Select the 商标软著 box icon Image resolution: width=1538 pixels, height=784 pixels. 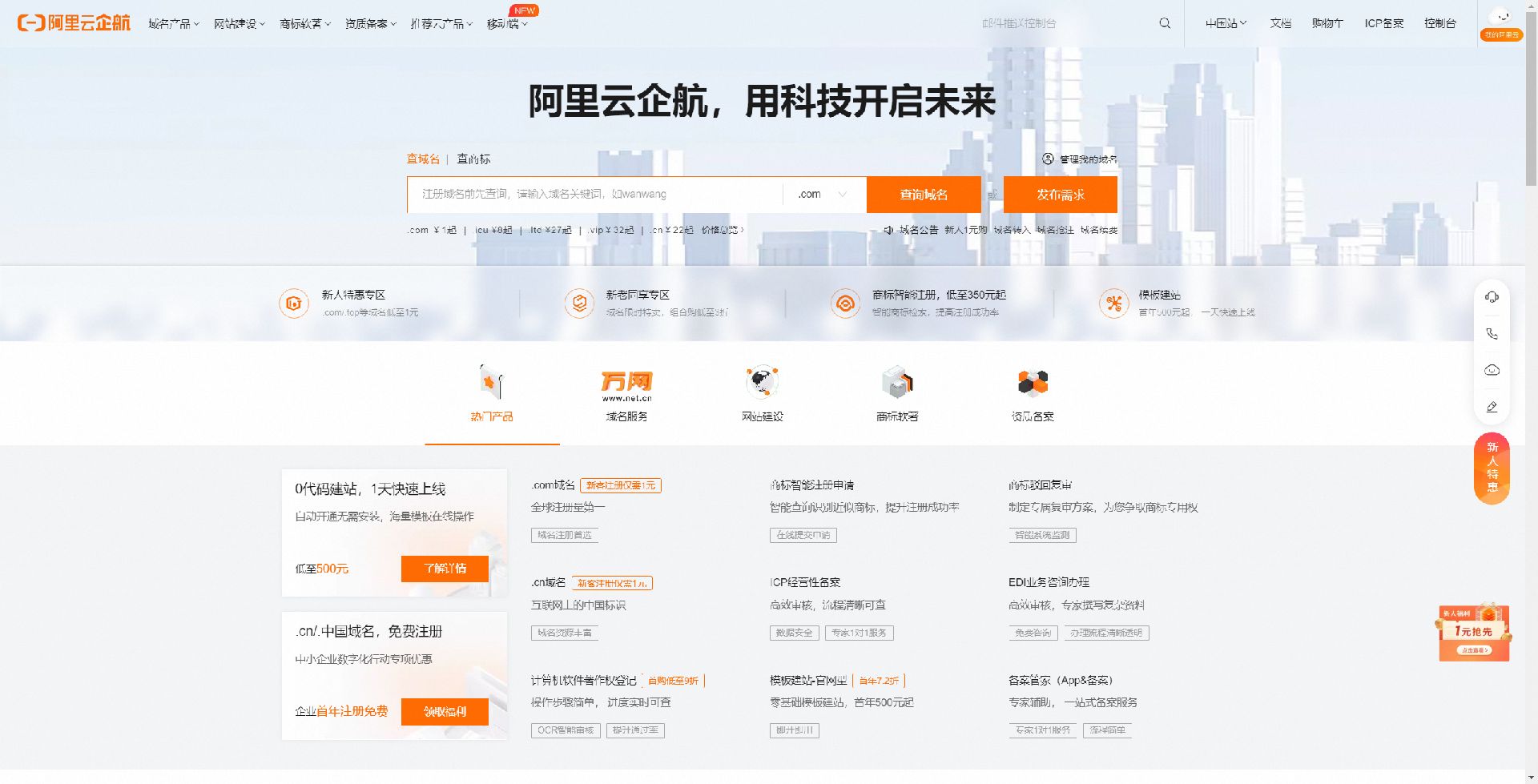click(x=897, y=382)
